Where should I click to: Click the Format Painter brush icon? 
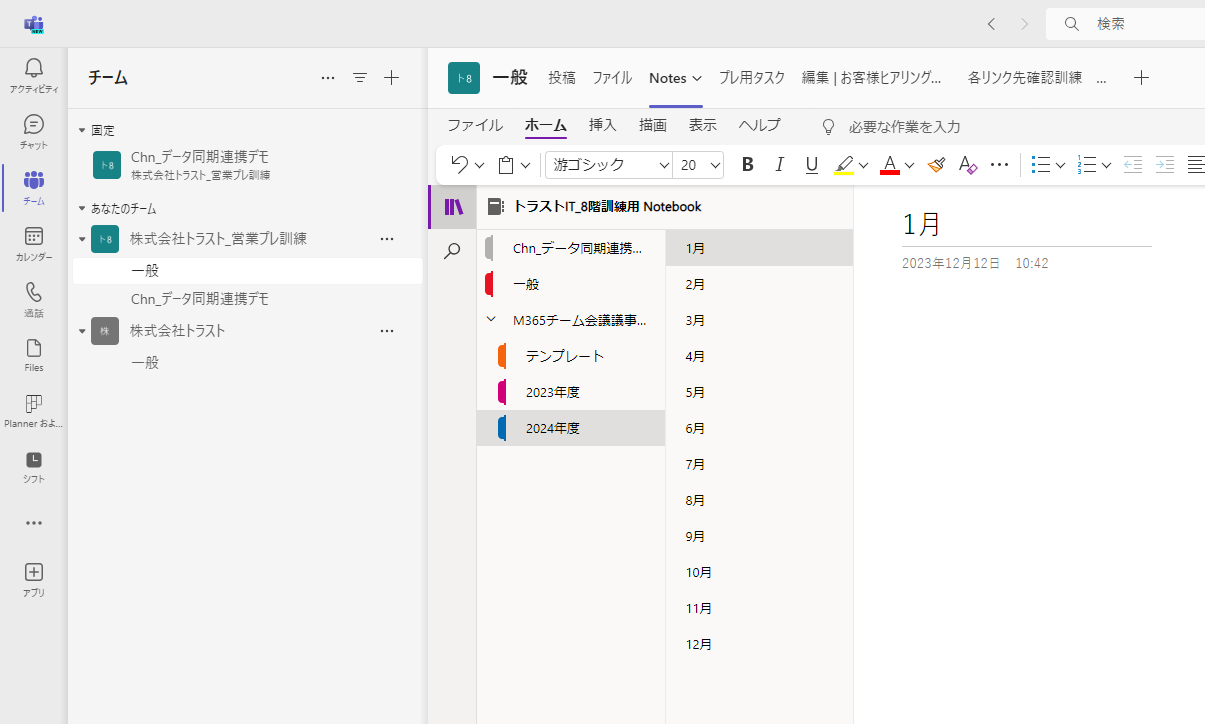click(x=936, y=165)
